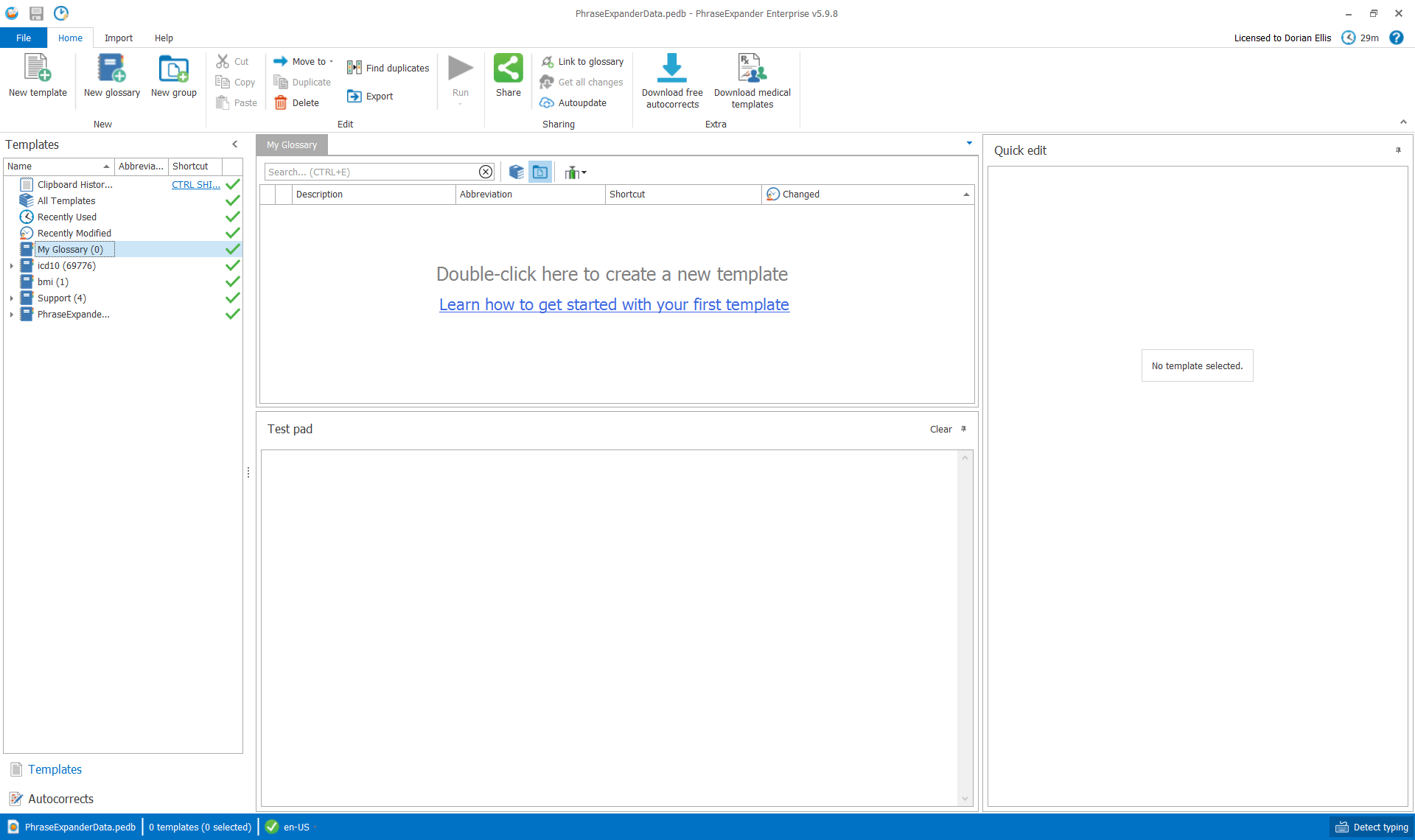The height and width of the screenshot is (840, 1415).
Task: Open Download free autocorrects
Action: (671, 68)
